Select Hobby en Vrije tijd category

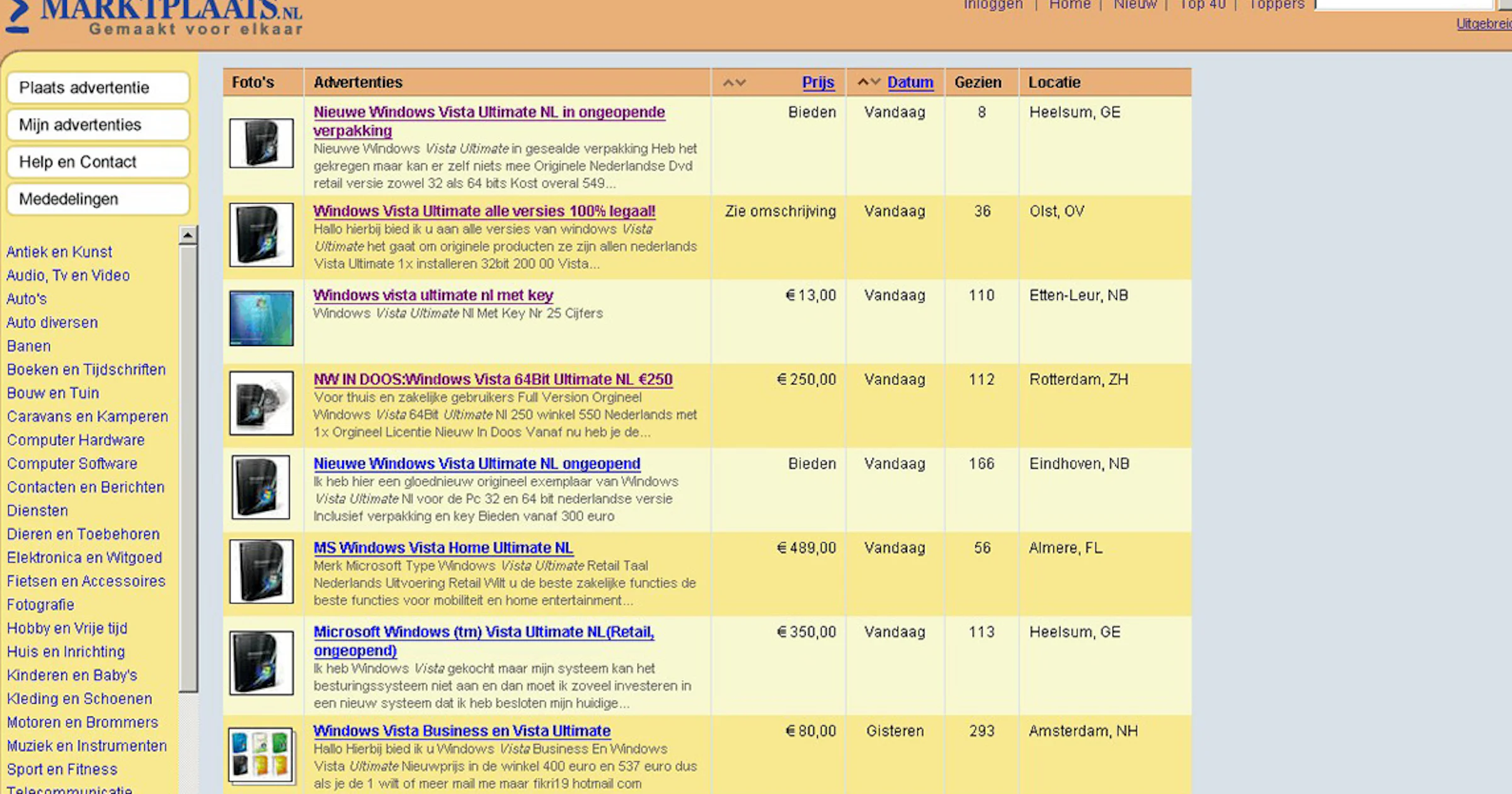67,628
